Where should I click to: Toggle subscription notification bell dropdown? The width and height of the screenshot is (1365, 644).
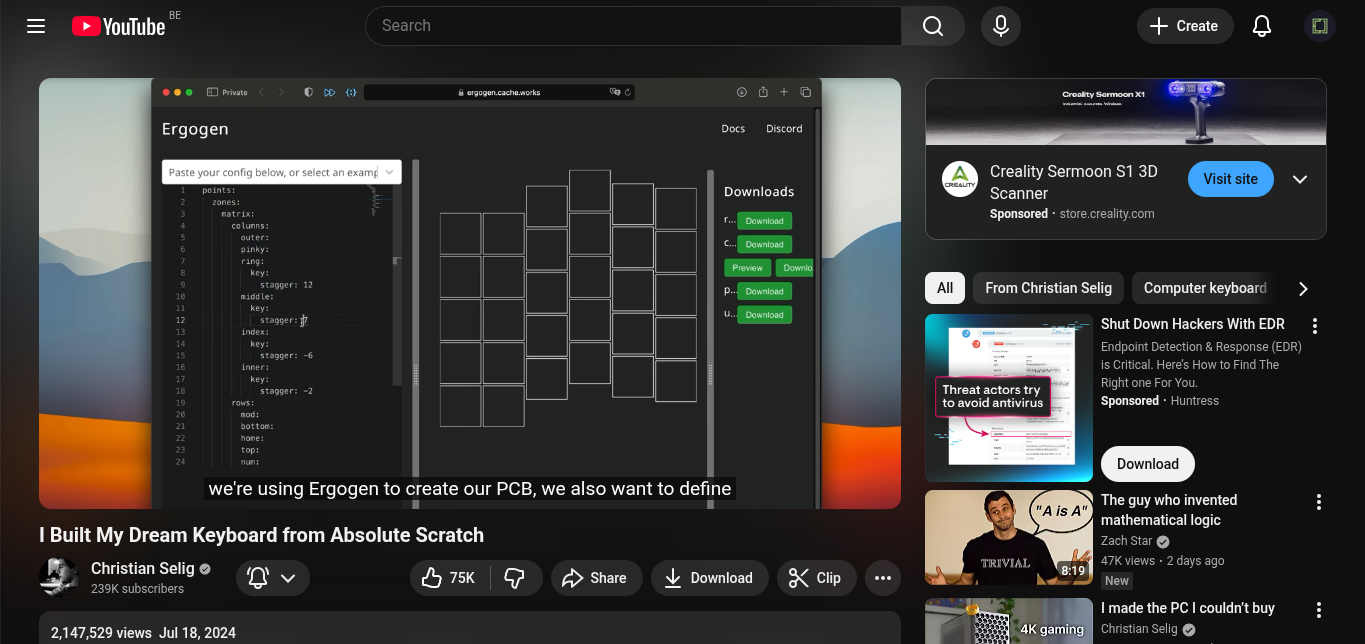pyautogui.click(x=272, y=578)
